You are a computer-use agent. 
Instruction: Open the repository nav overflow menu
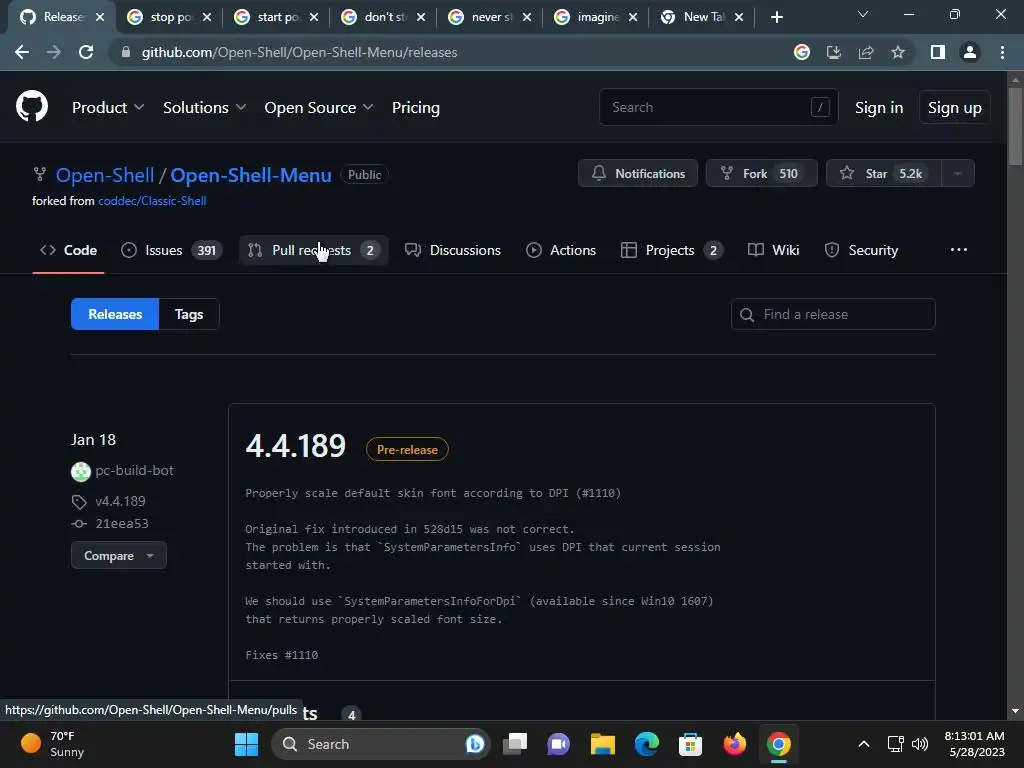click(959, 249)
